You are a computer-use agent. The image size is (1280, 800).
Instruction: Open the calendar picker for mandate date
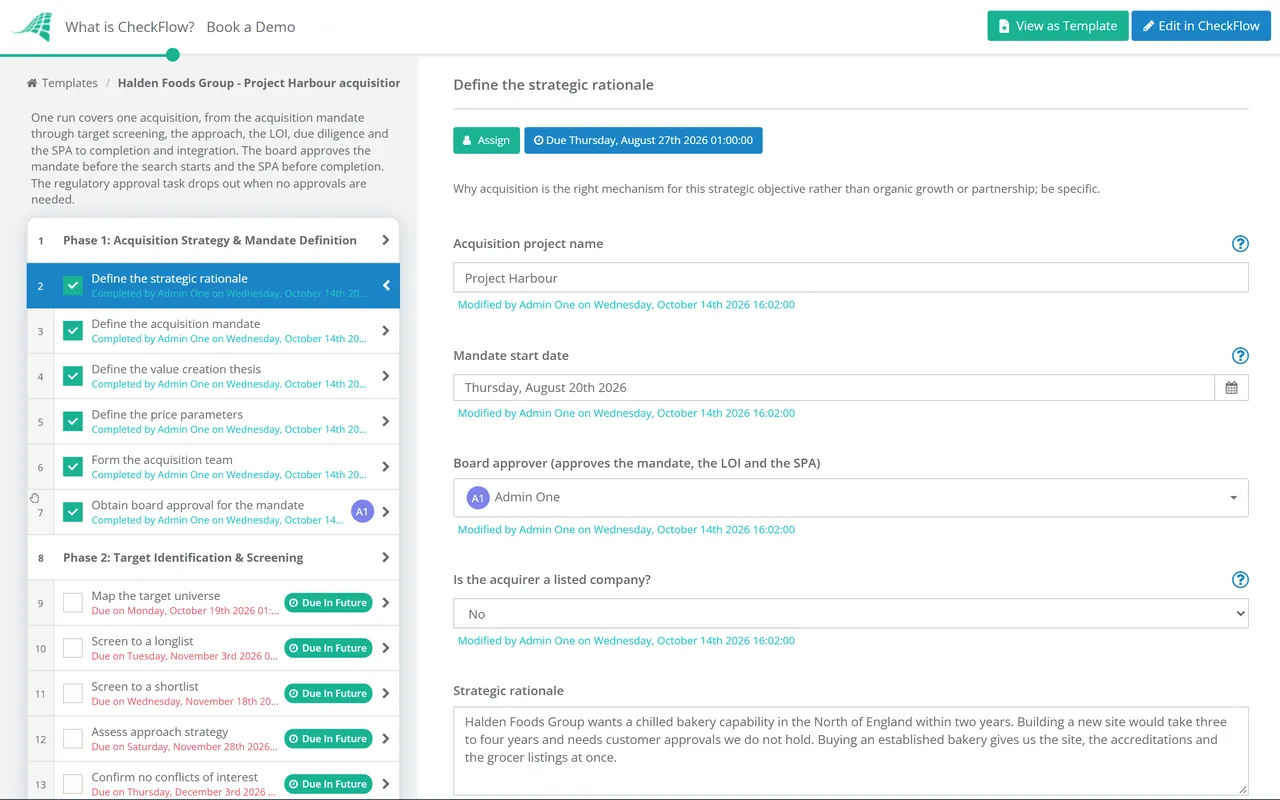point(1231,388)
